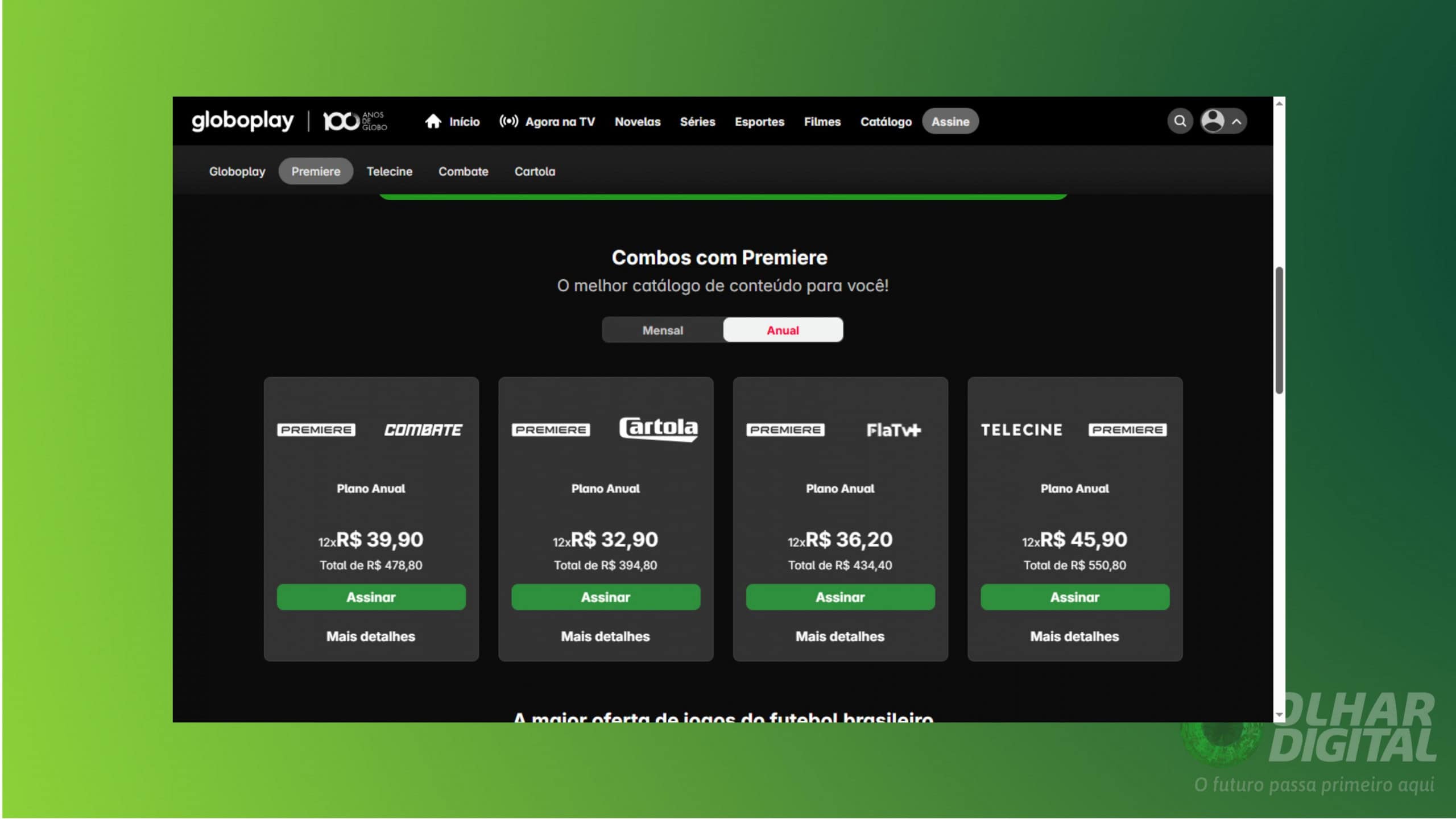Open Mais detalhes for FlaTV+ combo

840,636
